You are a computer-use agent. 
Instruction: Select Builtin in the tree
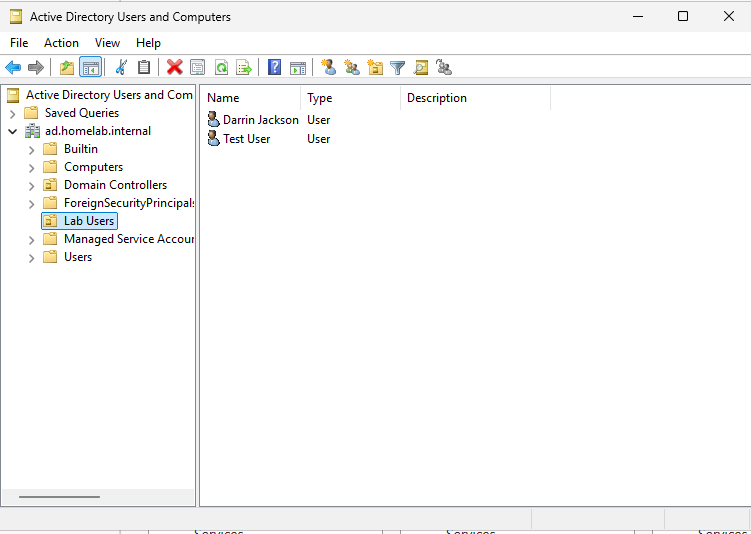click(x=80, y=149)
